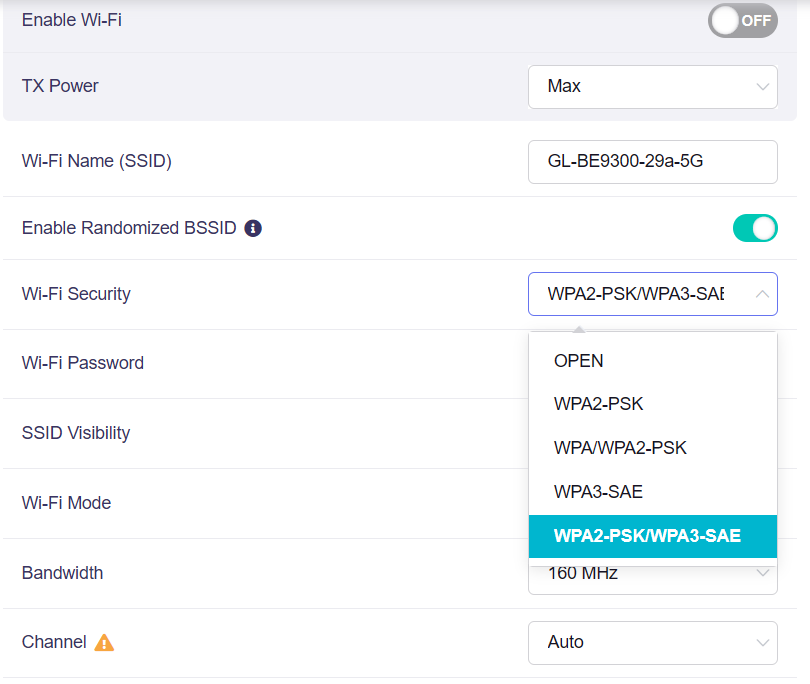Click the Randomized BSSID info icon

pos(253,228)
